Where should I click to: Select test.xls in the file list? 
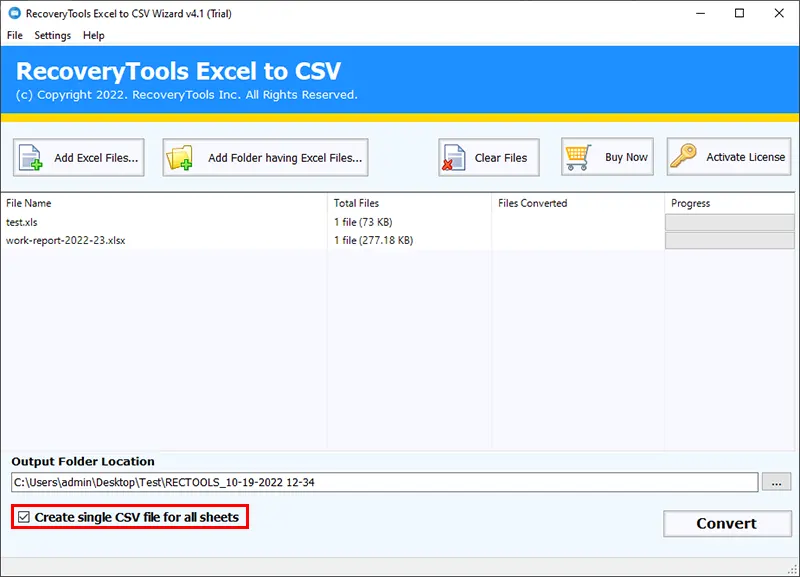22,222
